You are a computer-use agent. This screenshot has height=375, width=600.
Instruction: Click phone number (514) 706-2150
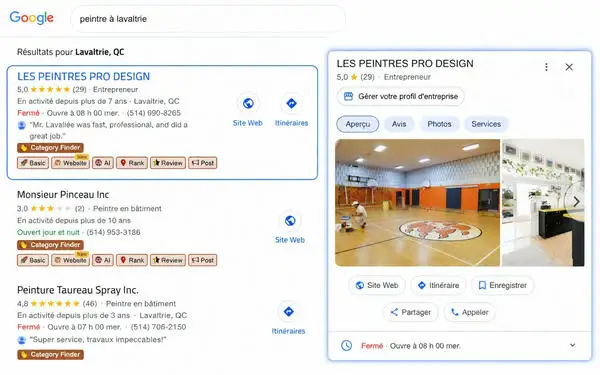click(x=158, y=327)
